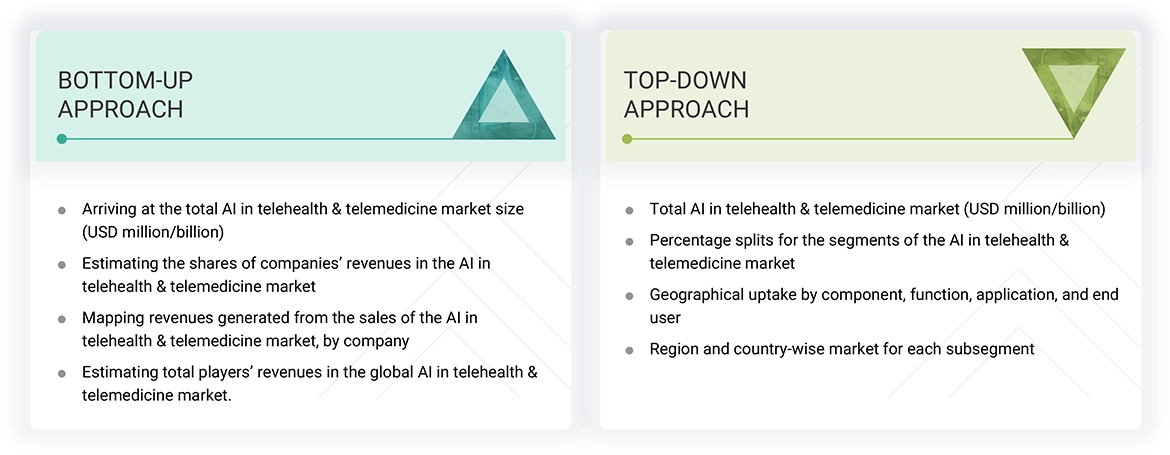Click bullet beside 'Mapping revenues generated'

(x=62, y=318)
